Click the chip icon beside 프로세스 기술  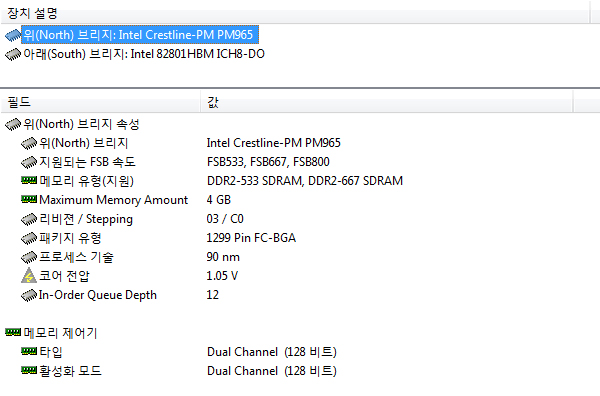(29, 257)
